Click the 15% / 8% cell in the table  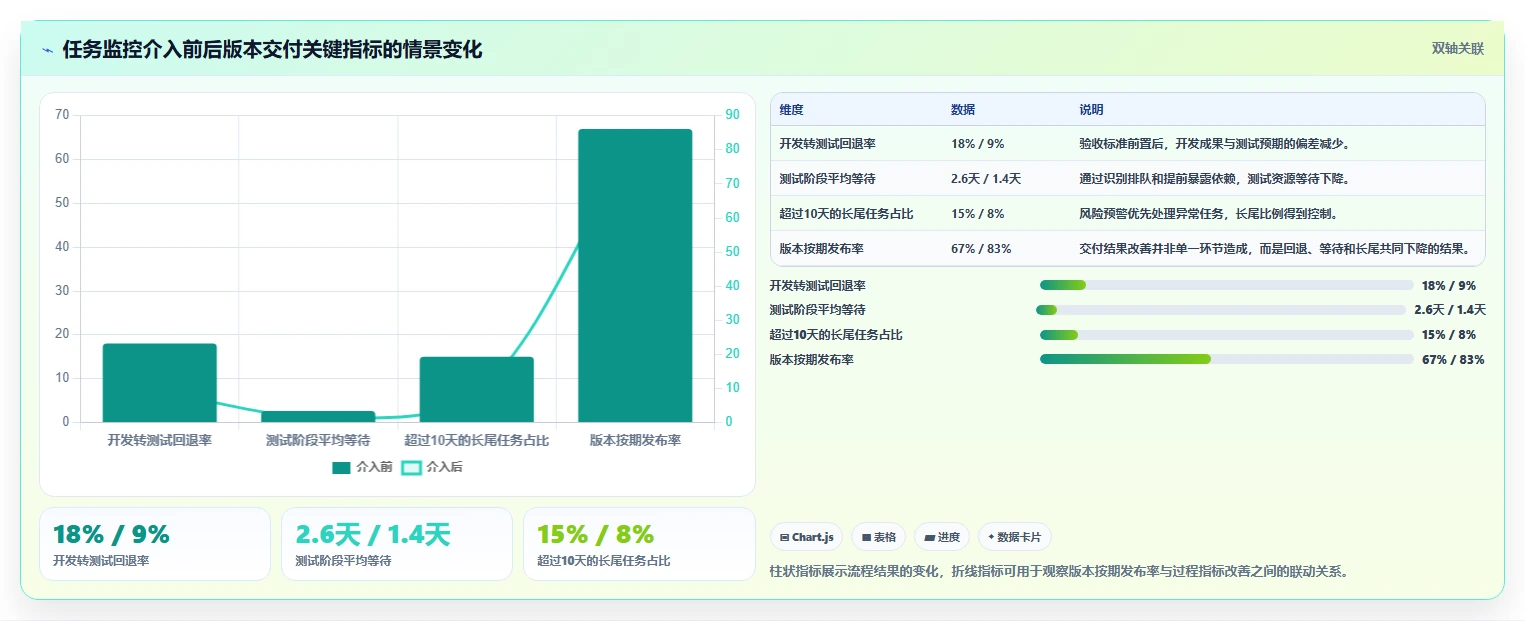[978, 214]
